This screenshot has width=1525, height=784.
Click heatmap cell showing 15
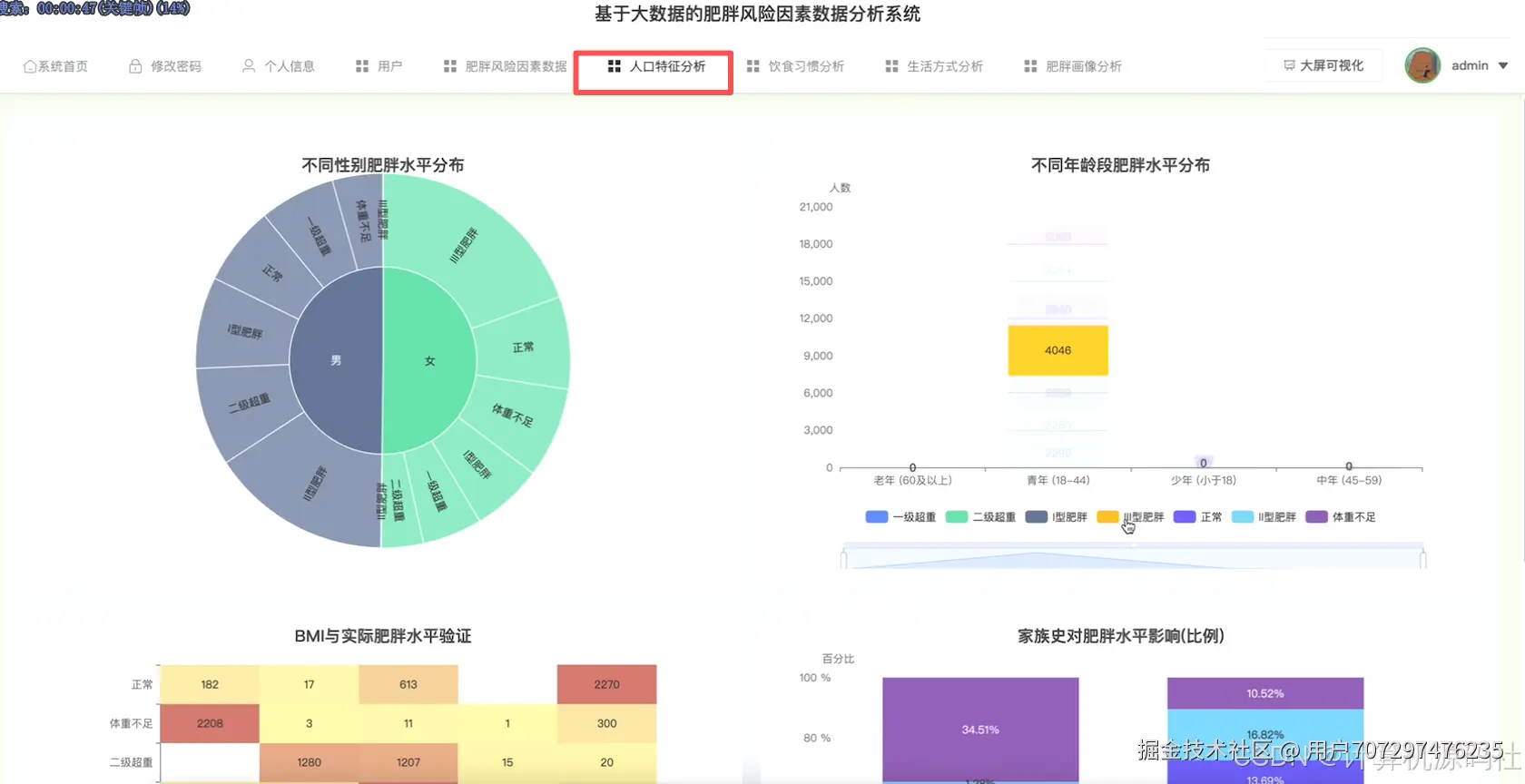point(507,762)
